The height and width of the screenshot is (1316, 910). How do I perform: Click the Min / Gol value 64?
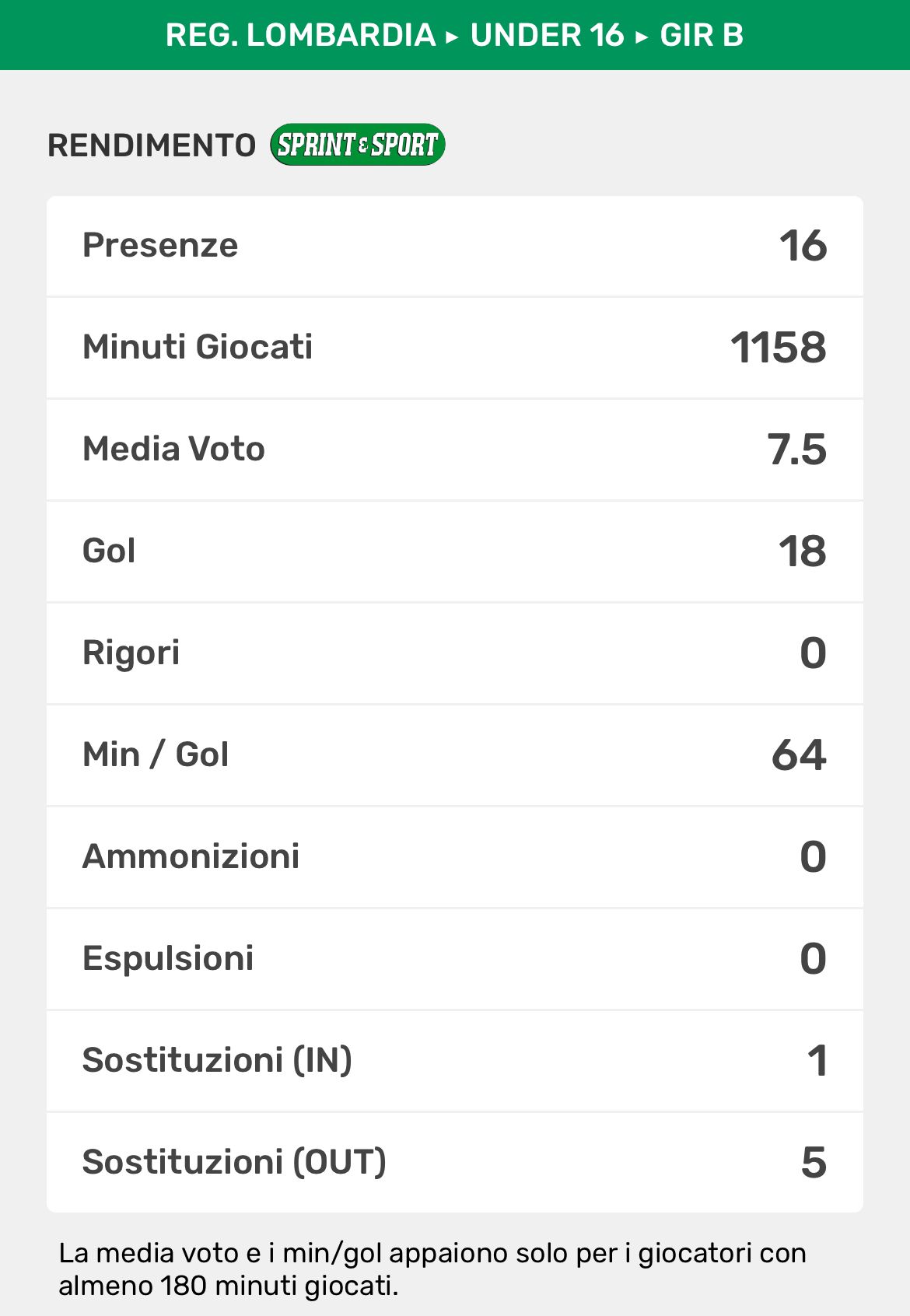(x=799, y=755)
